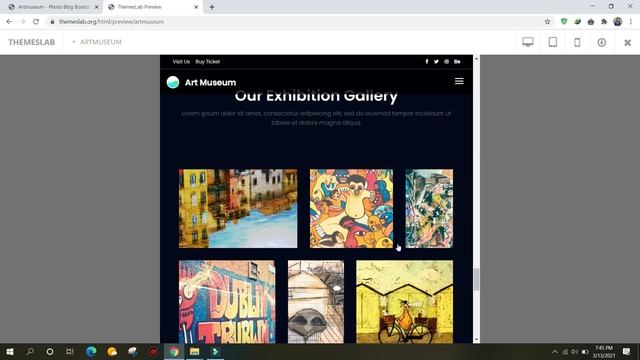The width and height of the screenshot is (640, 360).
Task: Open the Art Museum hamburger menu
Action: point(459,81)
